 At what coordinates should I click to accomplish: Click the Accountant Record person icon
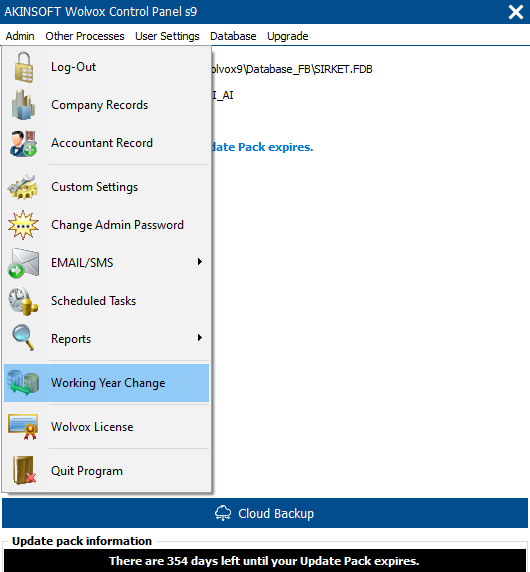23,143
